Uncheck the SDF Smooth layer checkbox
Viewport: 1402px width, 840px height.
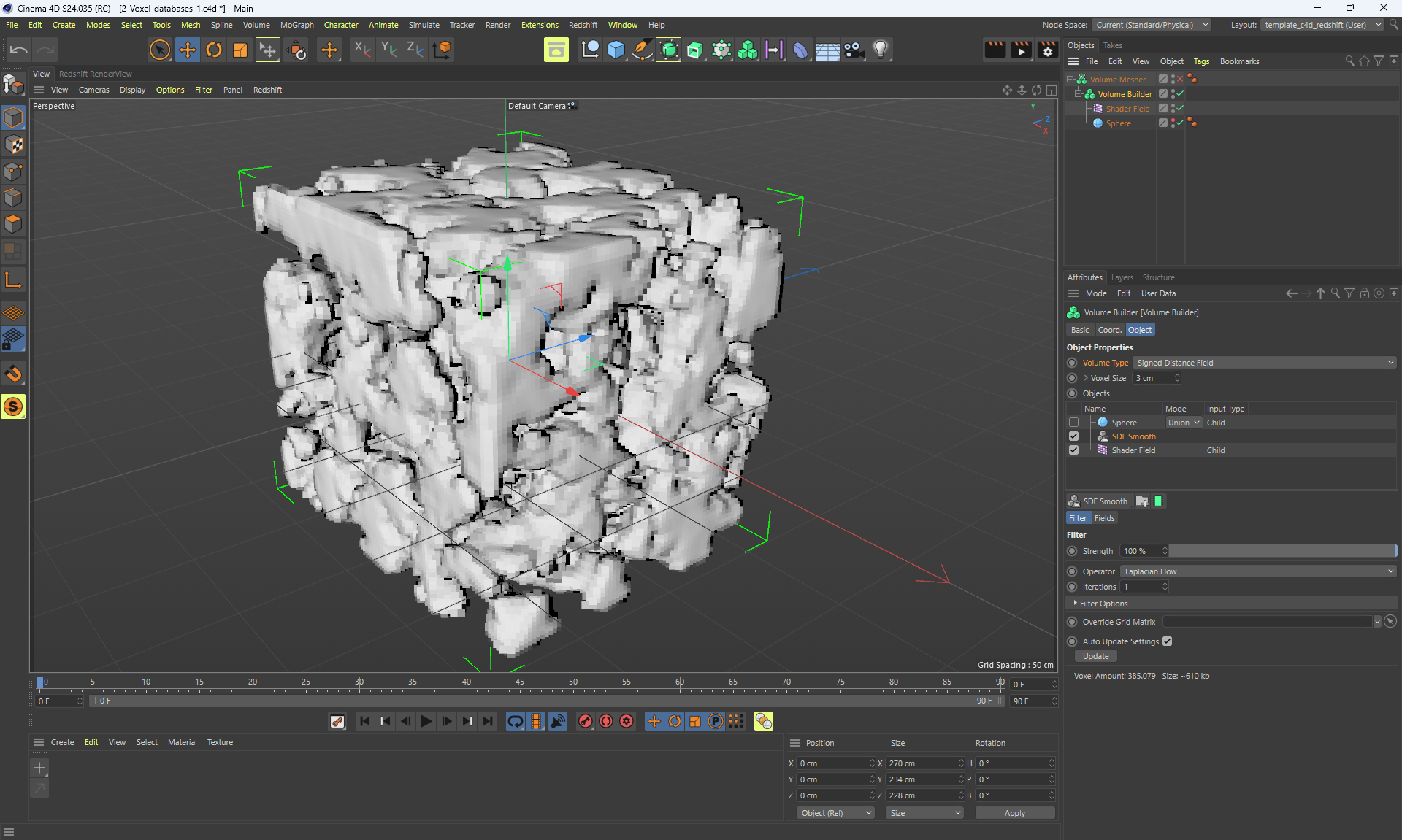pyautogui.click(x=1073, y=436)
